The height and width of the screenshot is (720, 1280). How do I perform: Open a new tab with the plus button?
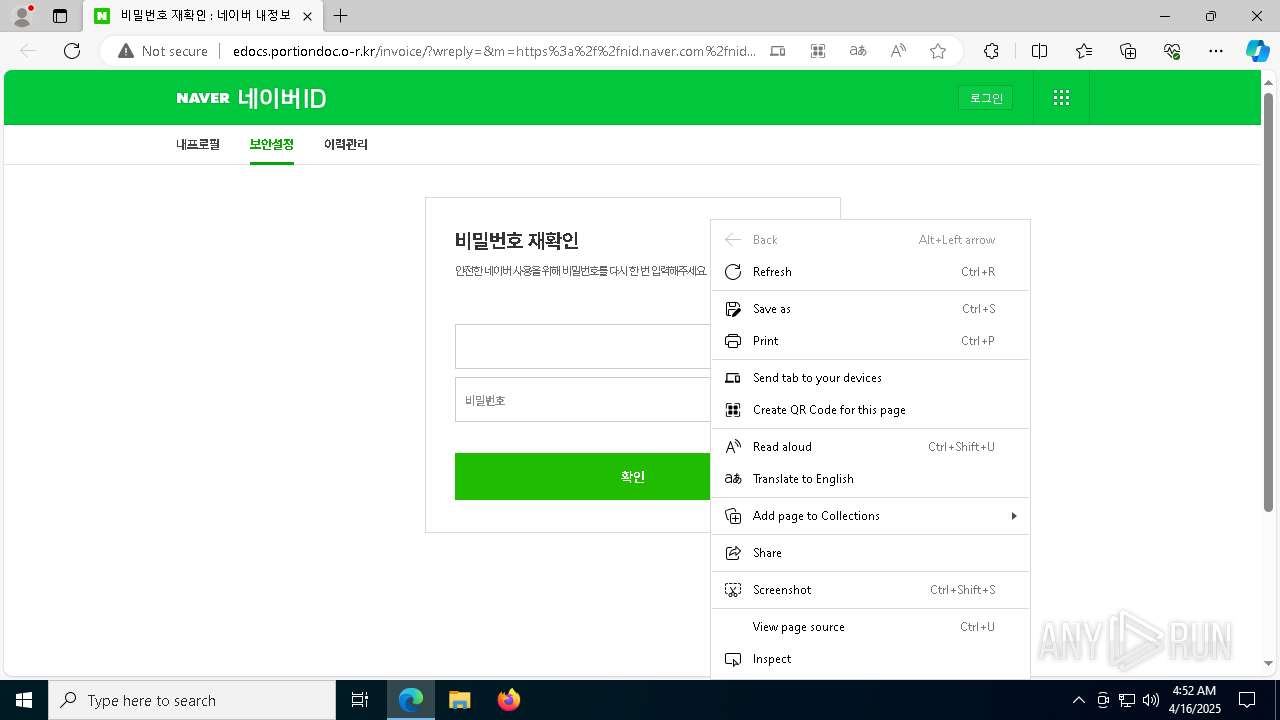(x=341, y=16)
